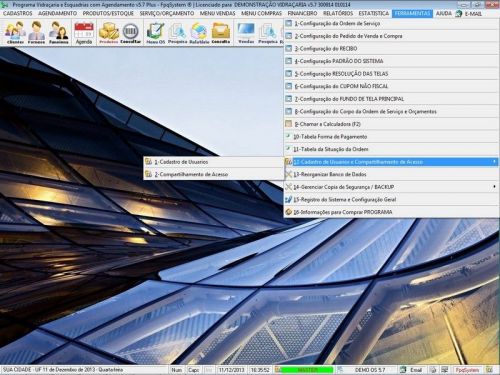Select 6-Configuração do CUPOM NÃO FISCAL
The height and width of the screenshot is (375, 500).
tap(391, 86)
